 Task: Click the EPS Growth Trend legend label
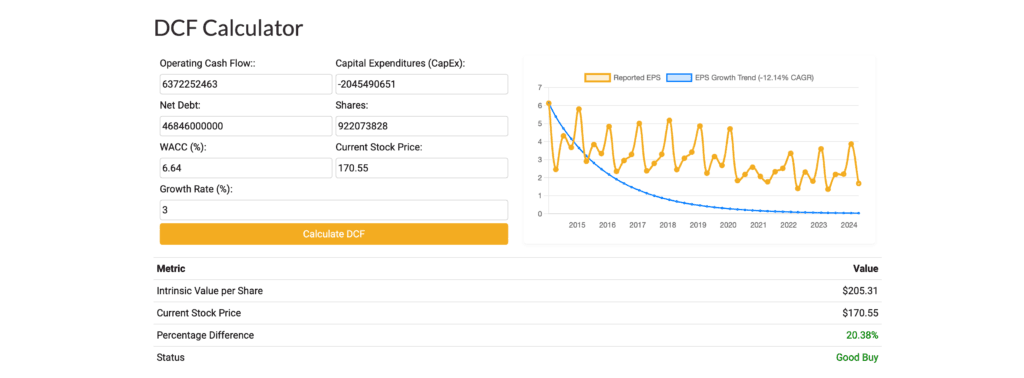coord(754,78)
